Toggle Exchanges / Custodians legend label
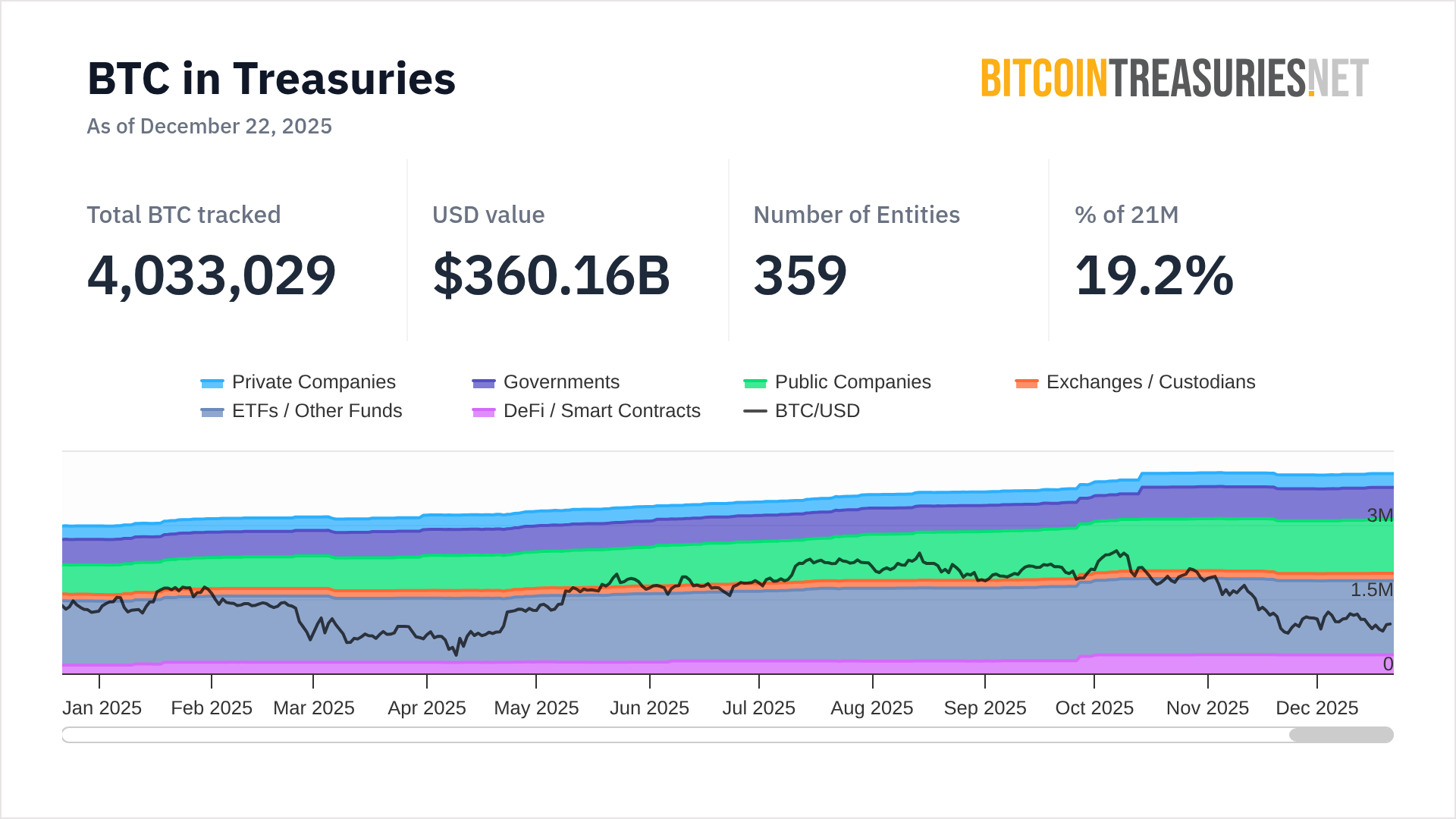Viewport: 1456px width, 819px height. click(x=1150, y=382)
